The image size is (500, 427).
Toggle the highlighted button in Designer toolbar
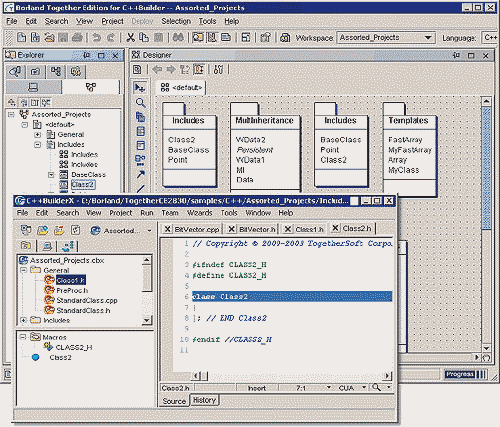(x=199, y=70)
